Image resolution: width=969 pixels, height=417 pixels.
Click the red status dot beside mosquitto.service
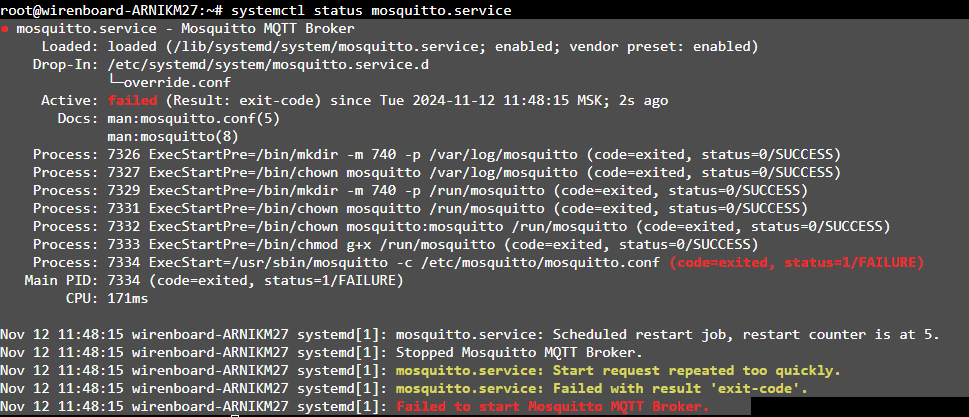pos(4,29)
